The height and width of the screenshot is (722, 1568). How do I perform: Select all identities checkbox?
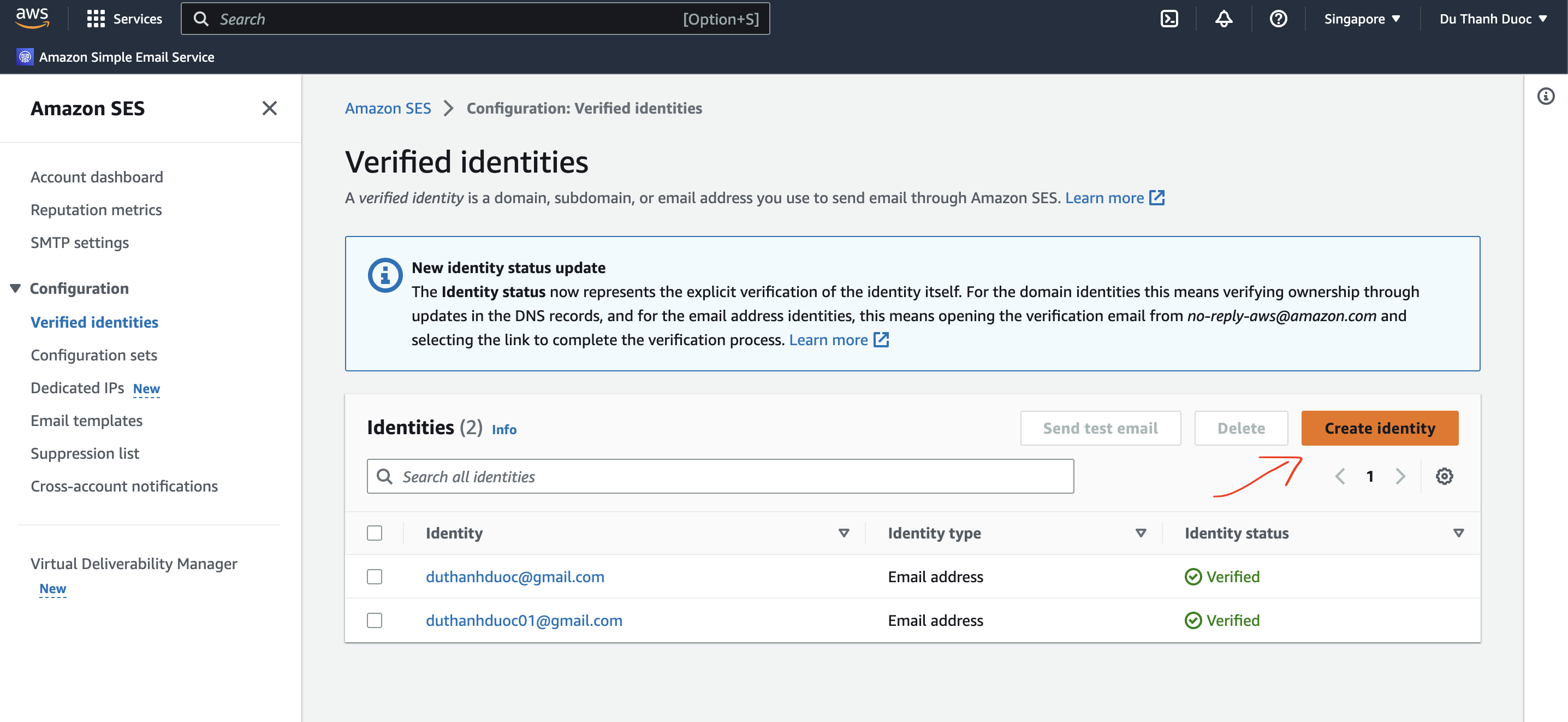pyautogui.click(x=375, y=532)
